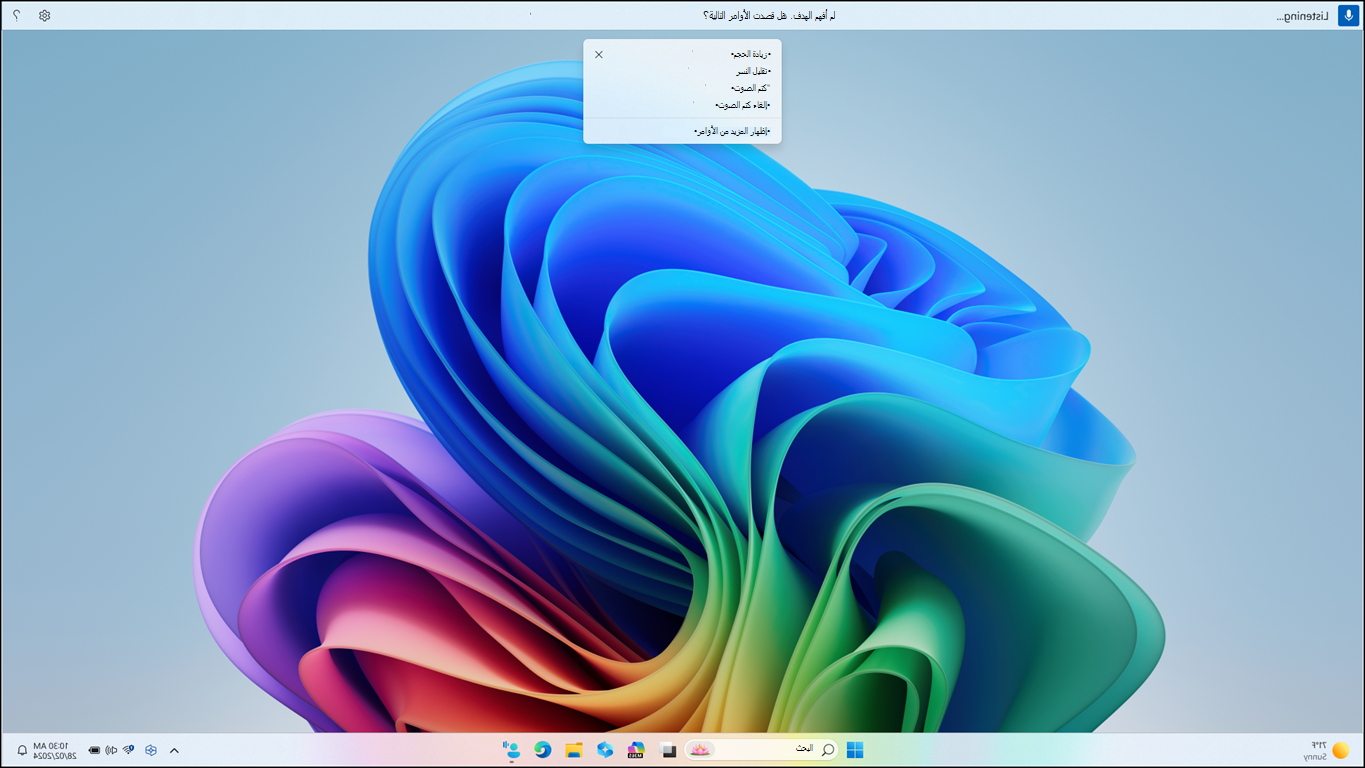Open the Windows Start menu
This screenshot has height=768, width=1365.
tap(855, 750)
